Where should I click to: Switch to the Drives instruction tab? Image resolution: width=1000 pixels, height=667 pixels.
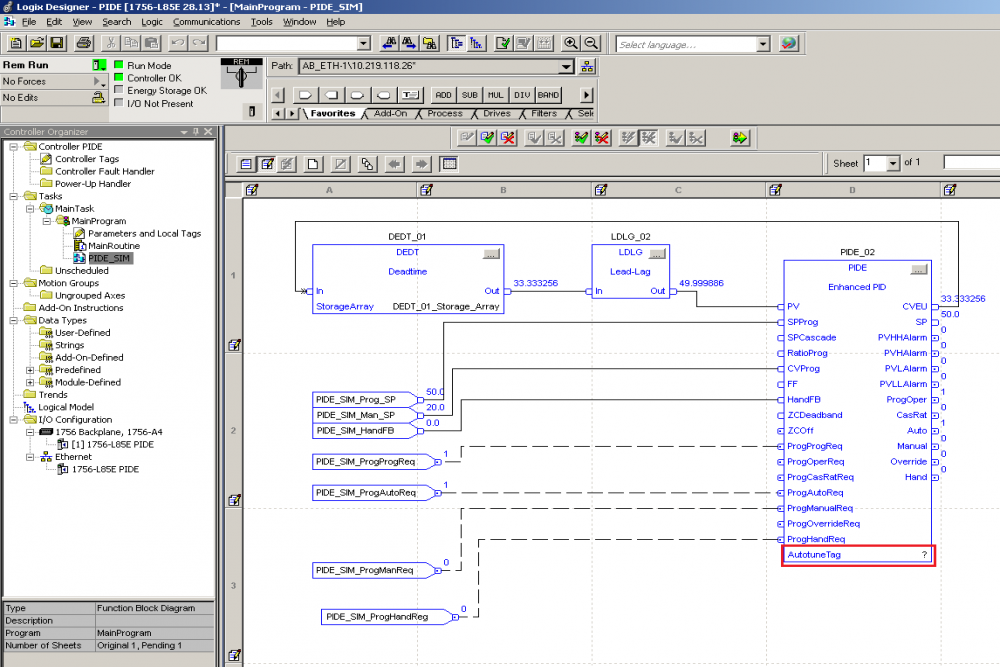(x=497, y=114)
